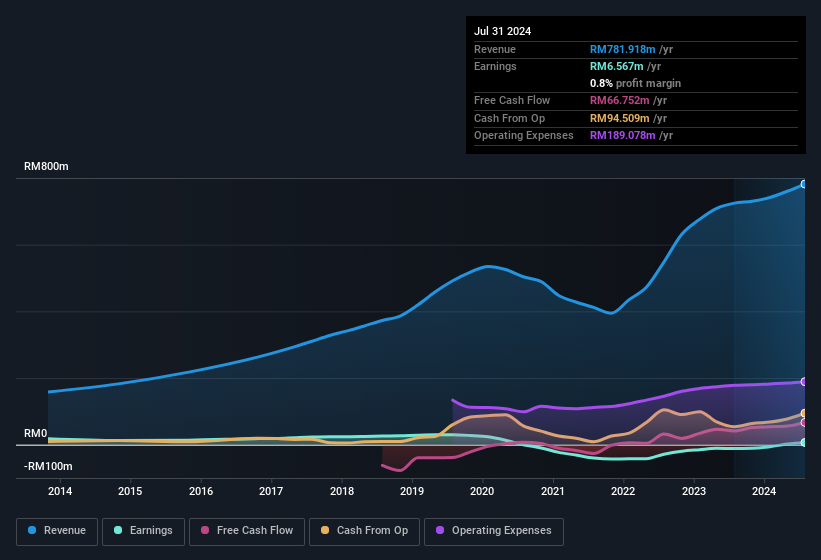The image size is (821, 560).
Task: Click the Operating Expenses endpoint marker
Action: pos(803,382)
